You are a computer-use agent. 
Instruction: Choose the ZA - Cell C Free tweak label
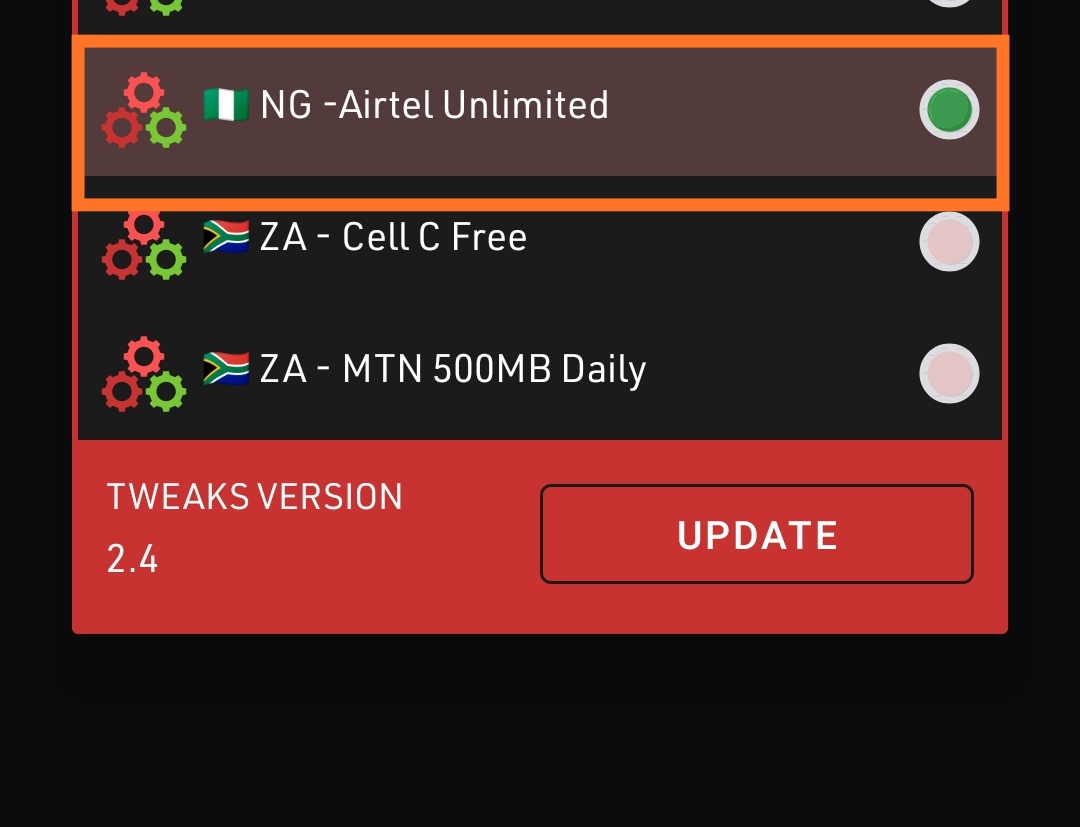[393, 237]
